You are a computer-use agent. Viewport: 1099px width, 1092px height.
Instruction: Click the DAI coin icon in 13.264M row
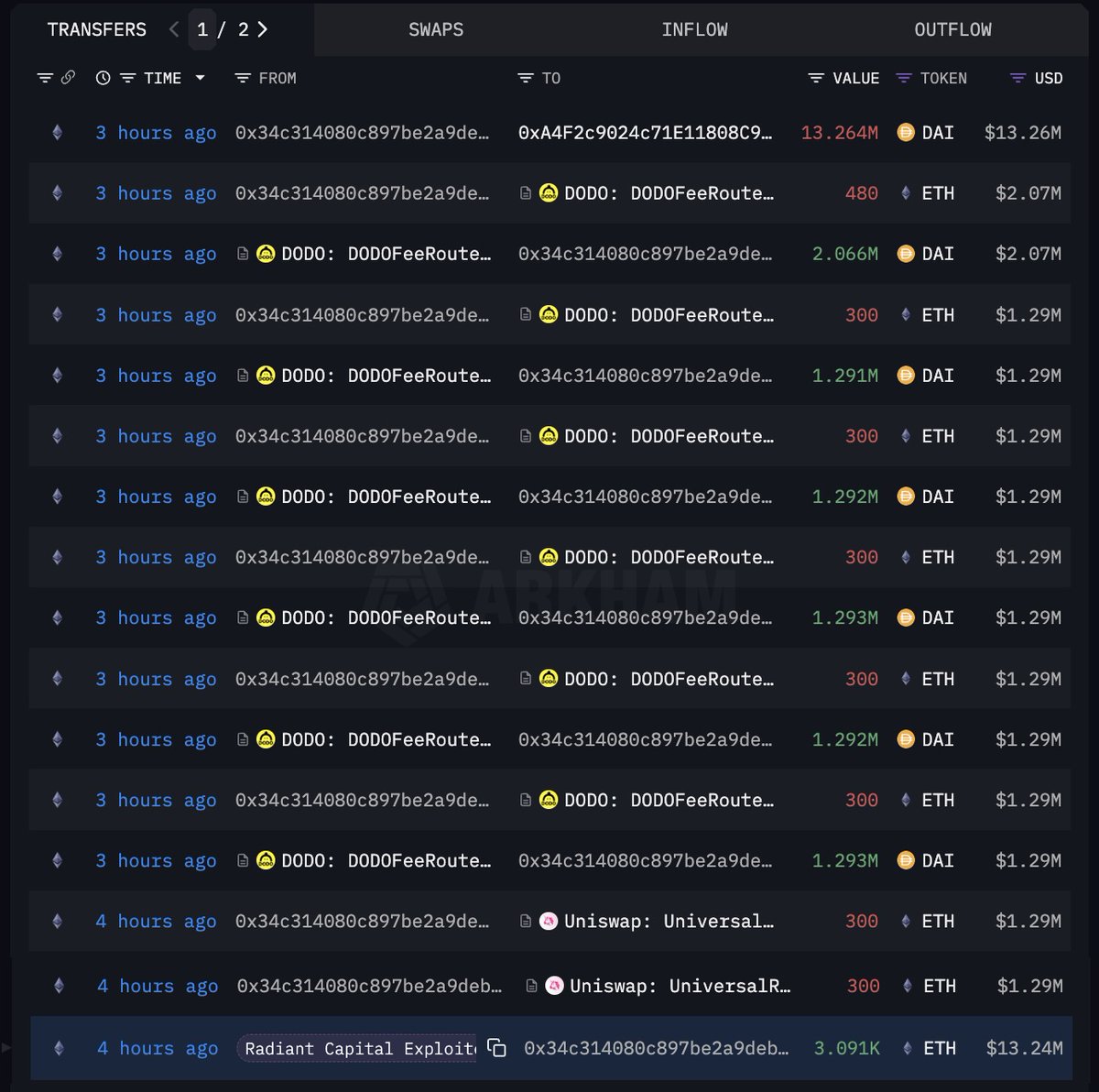point(906,133)
